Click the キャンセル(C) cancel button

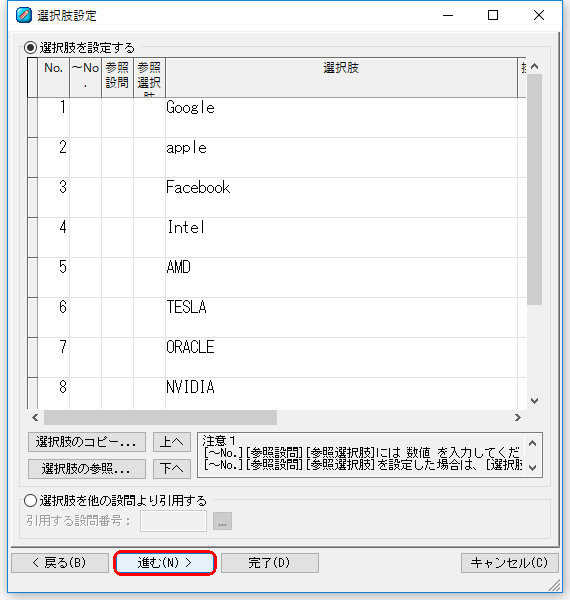pos(510,563)
